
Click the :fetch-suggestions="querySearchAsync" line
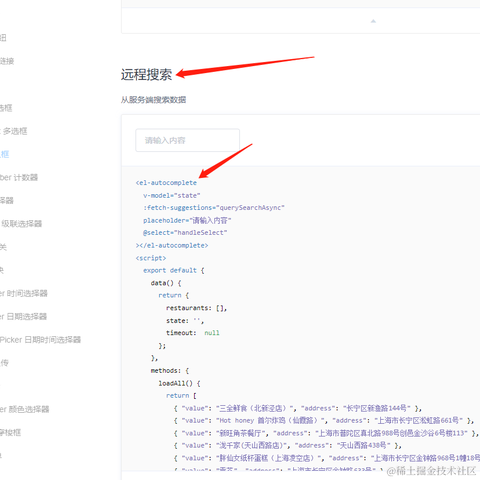pos(214,208)
